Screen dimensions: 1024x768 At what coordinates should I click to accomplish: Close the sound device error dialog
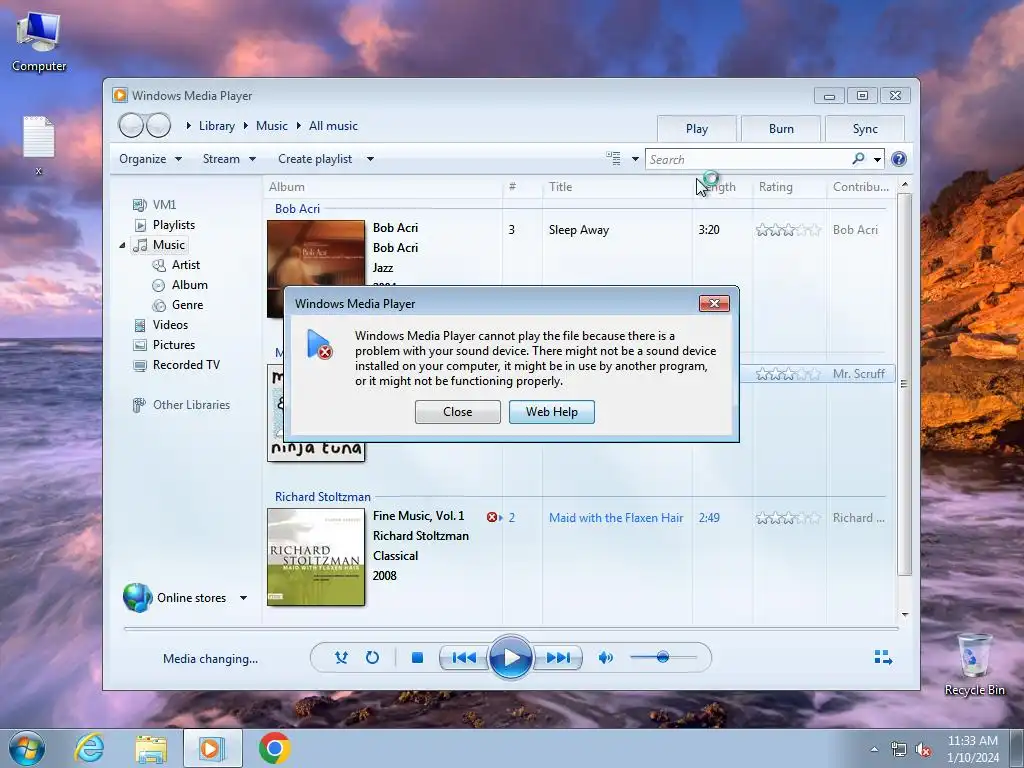[x=457, y=412]
